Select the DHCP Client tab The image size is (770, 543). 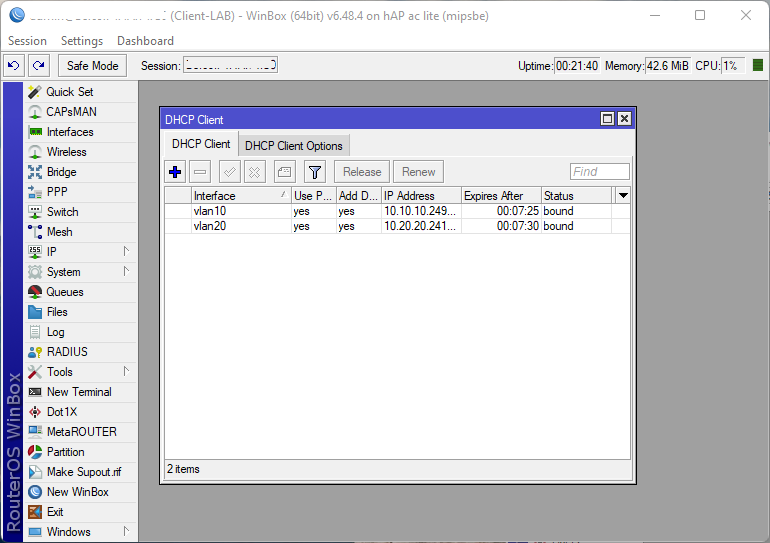pos(201,144)
